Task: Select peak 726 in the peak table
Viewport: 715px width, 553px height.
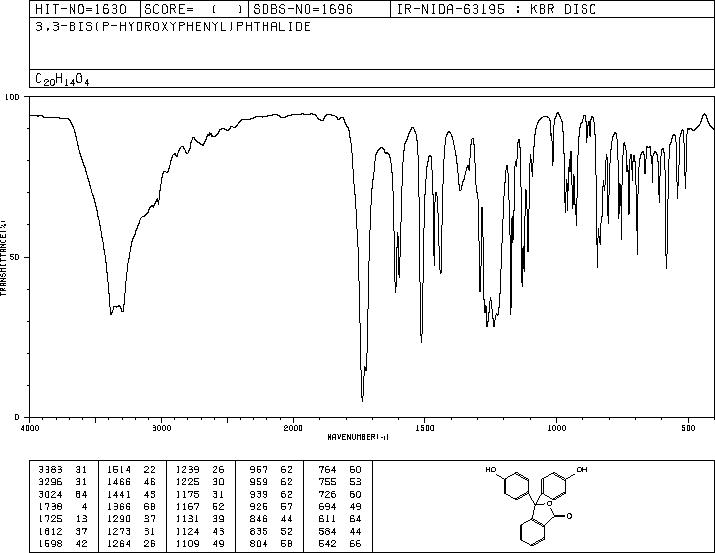Action: click(327, 494)
